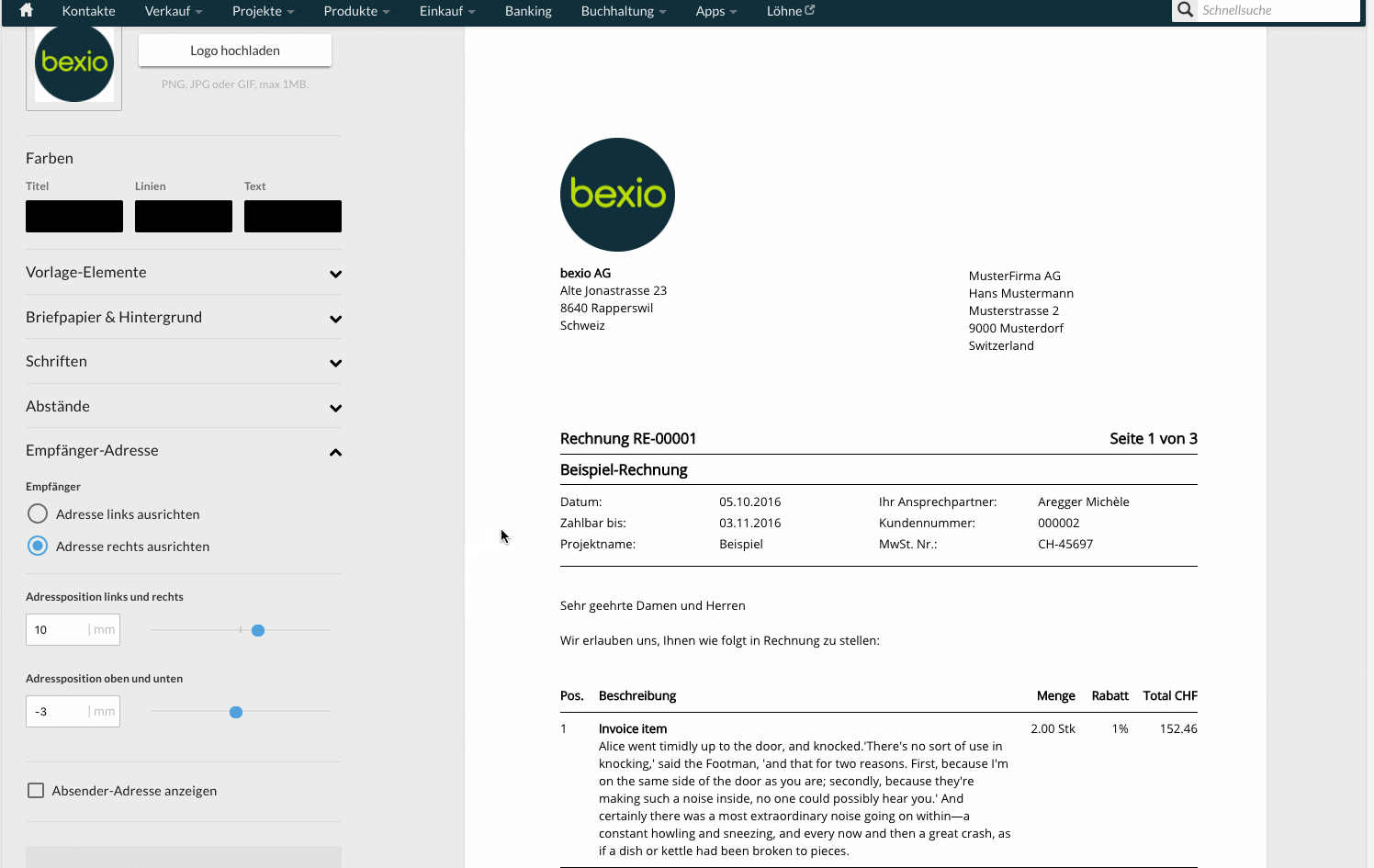This screenshot has width=1374, height=868.
Task: Expand the Schriften section
Action: (x=335, y=363)
